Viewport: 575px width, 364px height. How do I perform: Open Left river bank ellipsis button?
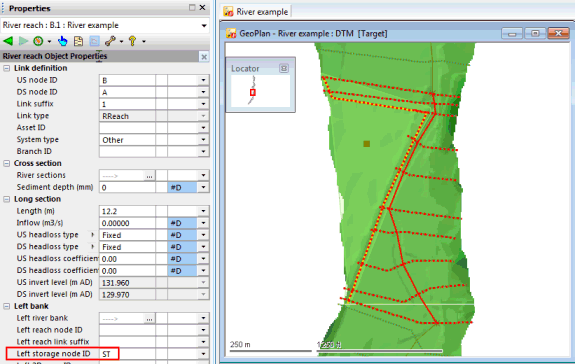(x=149, y=319)
